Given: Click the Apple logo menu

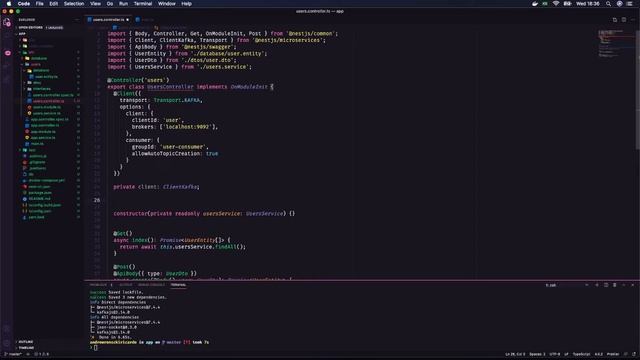Looking at the screenshot, I should (9, 4).
